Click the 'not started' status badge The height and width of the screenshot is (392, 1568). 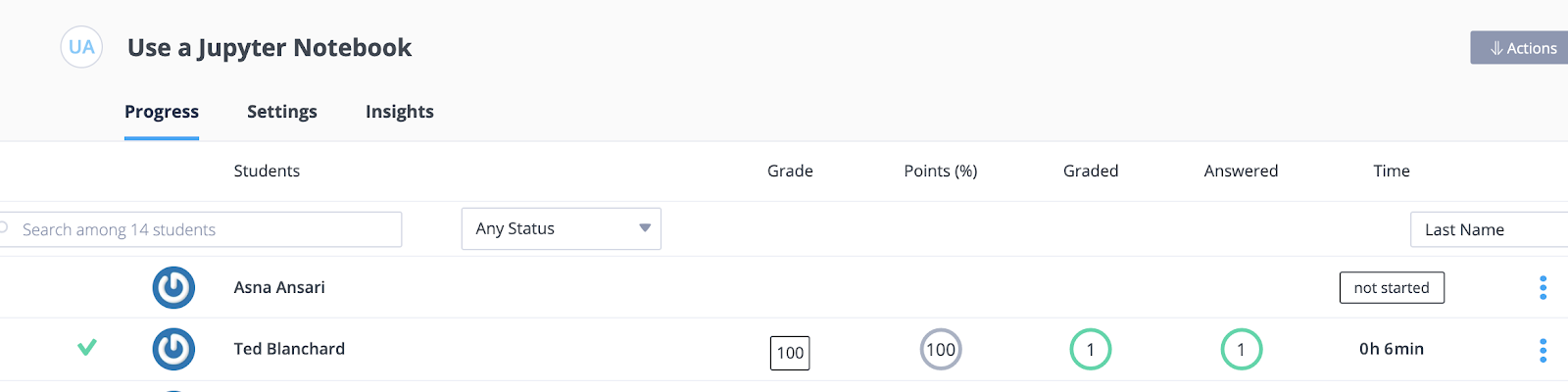click(x=1392, y=287)
